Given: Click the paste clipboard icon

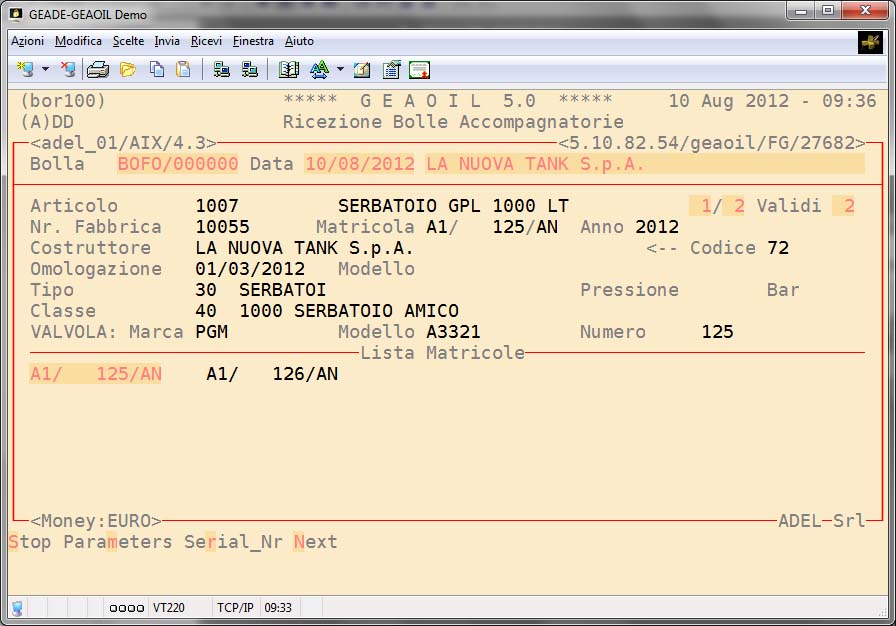Looking at the screenshot, I should tap(183, 70).
